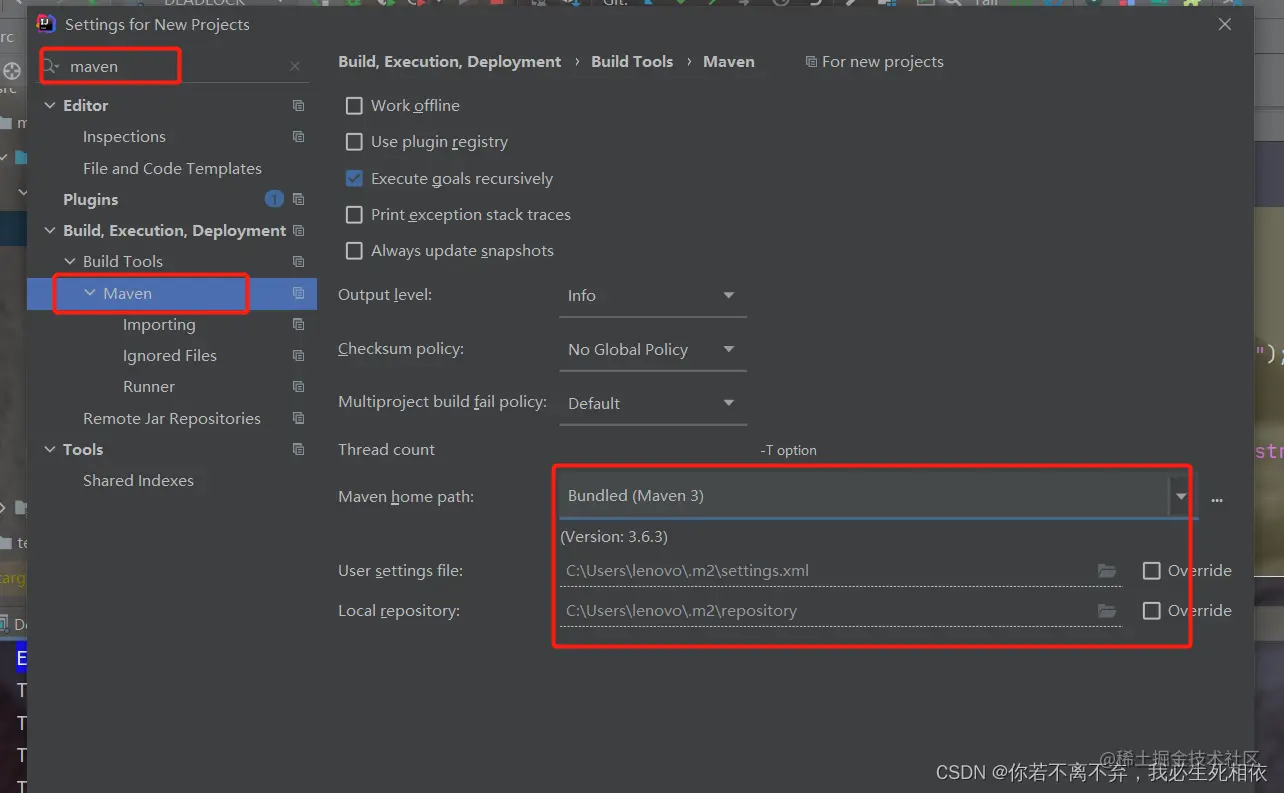
Task: Click the icon right of Plugins badge
Action: pyautogui.click(x=298, y=199)
